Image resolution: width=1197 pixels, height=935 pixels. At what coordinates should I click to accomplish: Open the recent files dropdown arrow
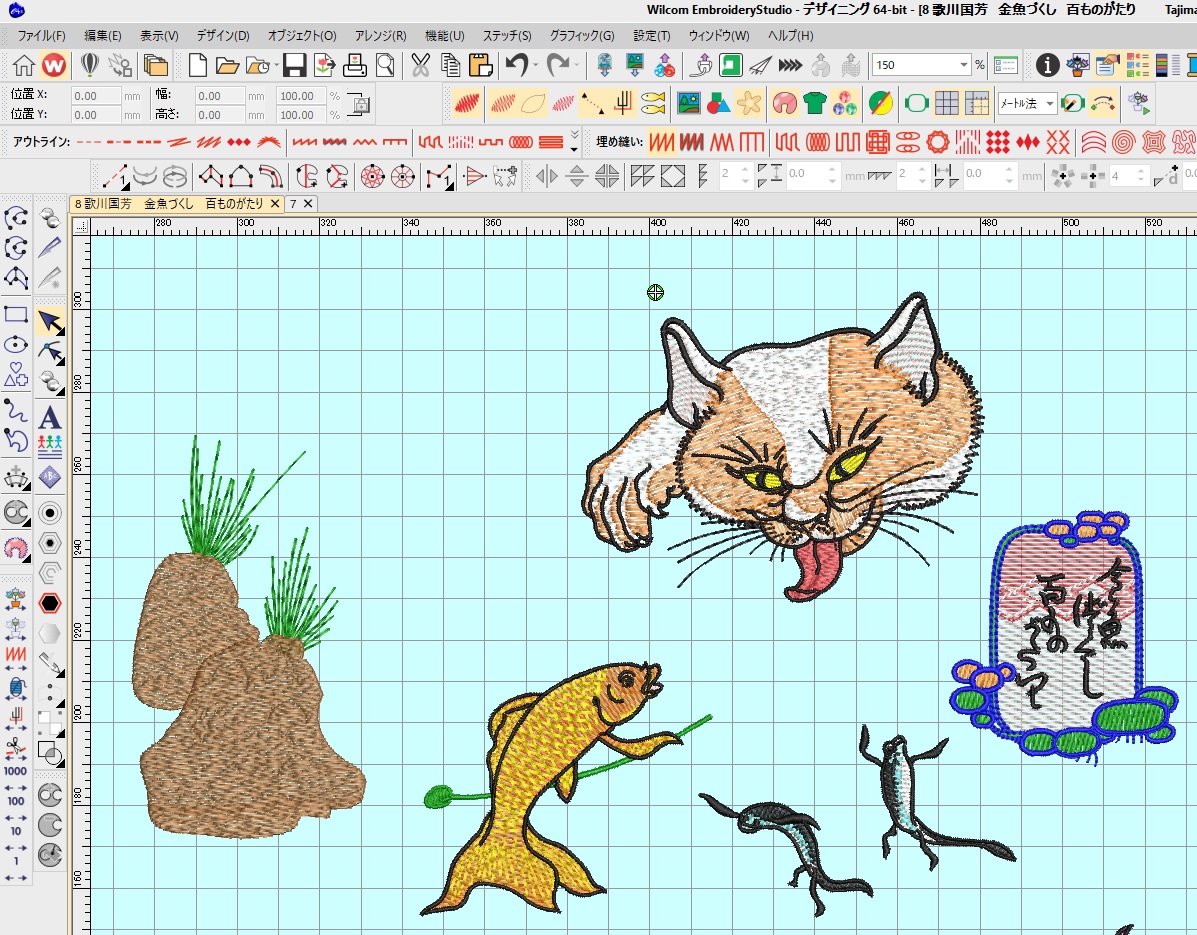tap(276, 65)
